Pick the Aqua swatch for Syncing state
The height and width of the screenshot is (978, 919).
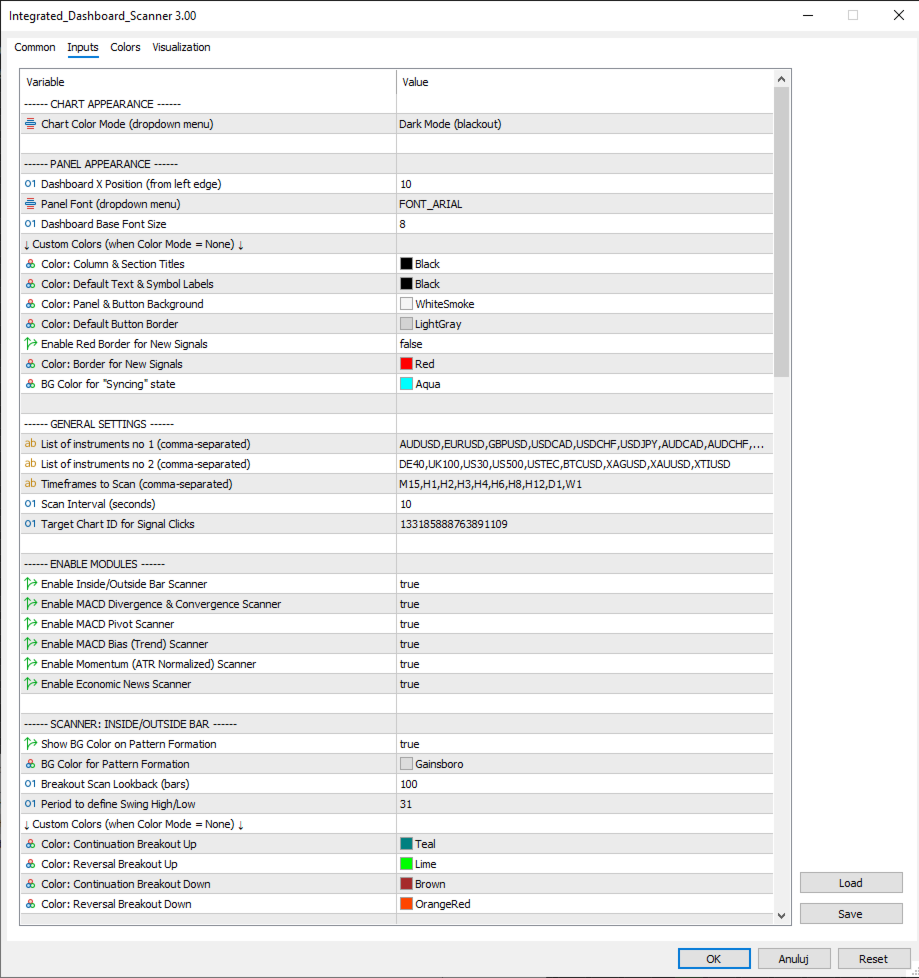tap(406, 384)
